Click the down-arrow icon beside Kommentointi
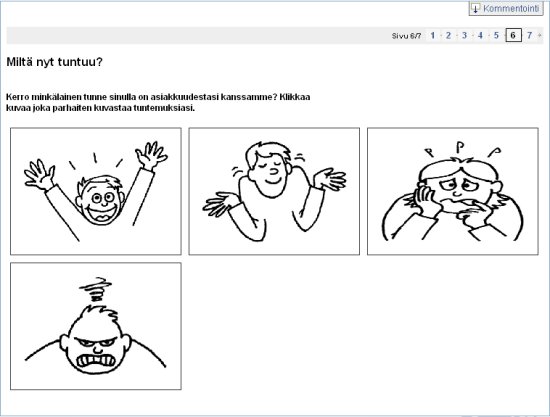 pos(475,8)
